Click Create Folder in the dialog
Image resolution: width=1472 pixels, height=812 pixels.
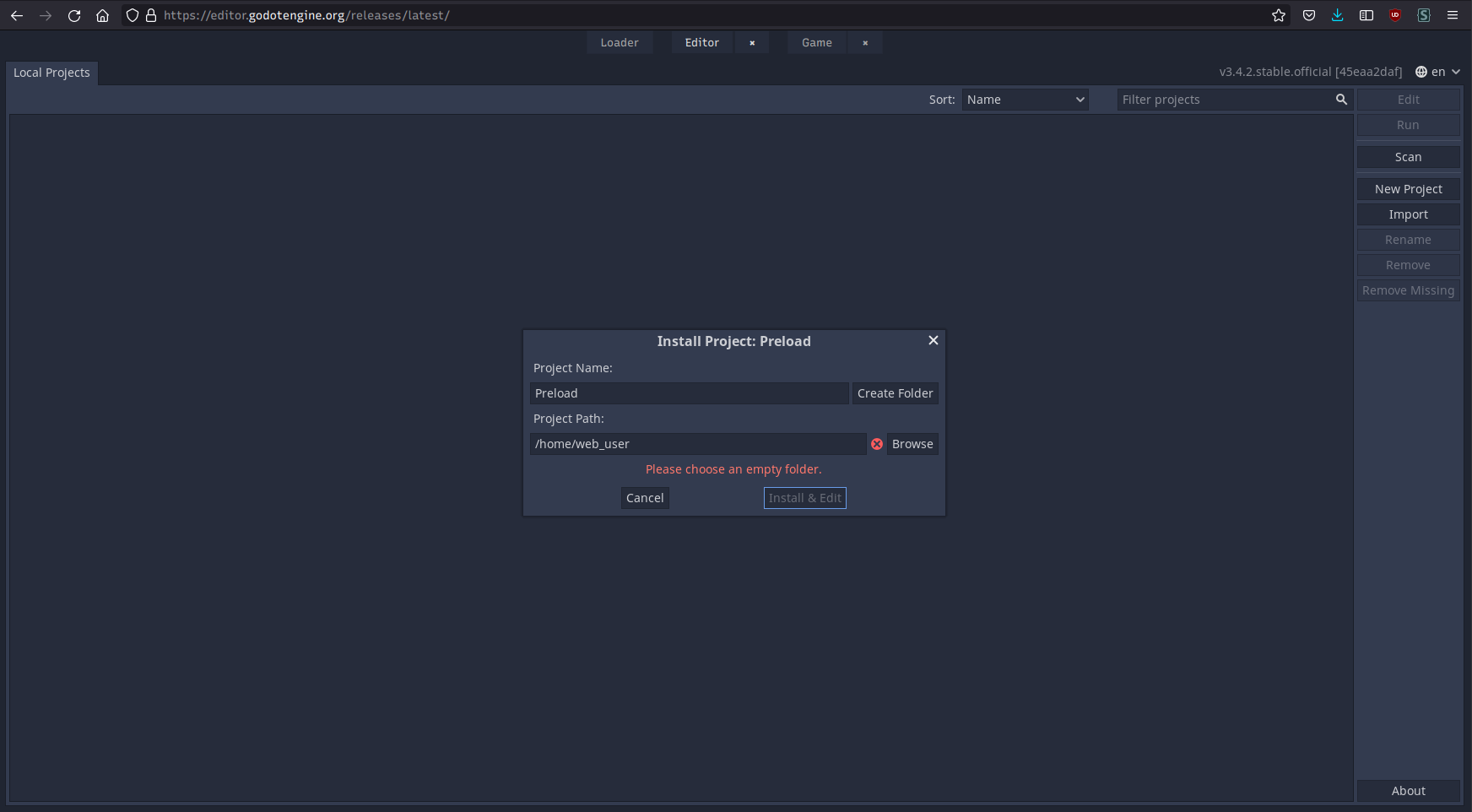(895, 392)
